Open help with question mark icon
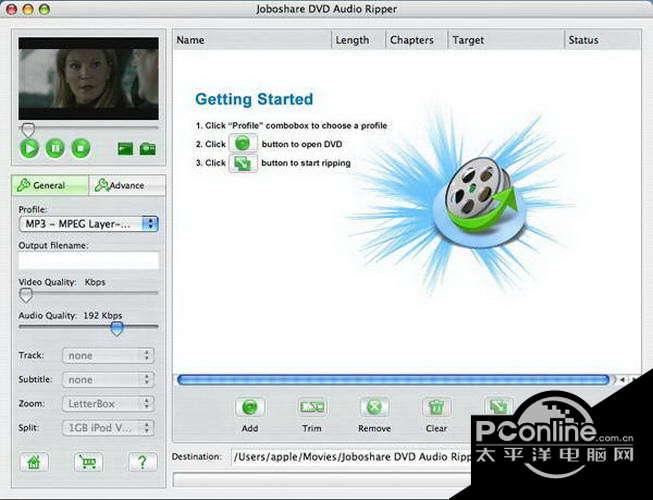This screenshot has width=653, height=500. tap(142, 462)
